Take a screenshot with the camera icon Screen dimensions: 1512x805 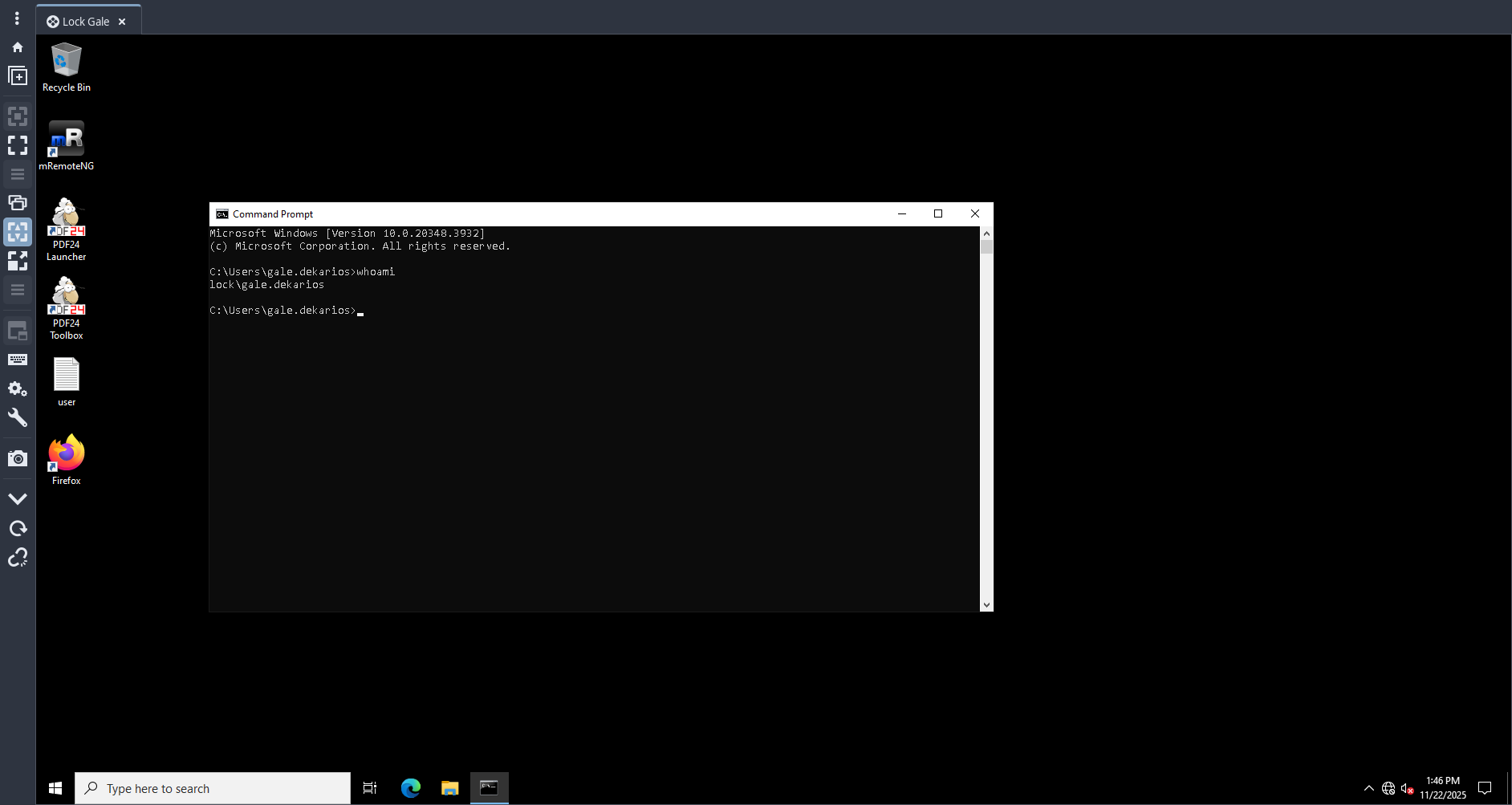click(18, 459)
